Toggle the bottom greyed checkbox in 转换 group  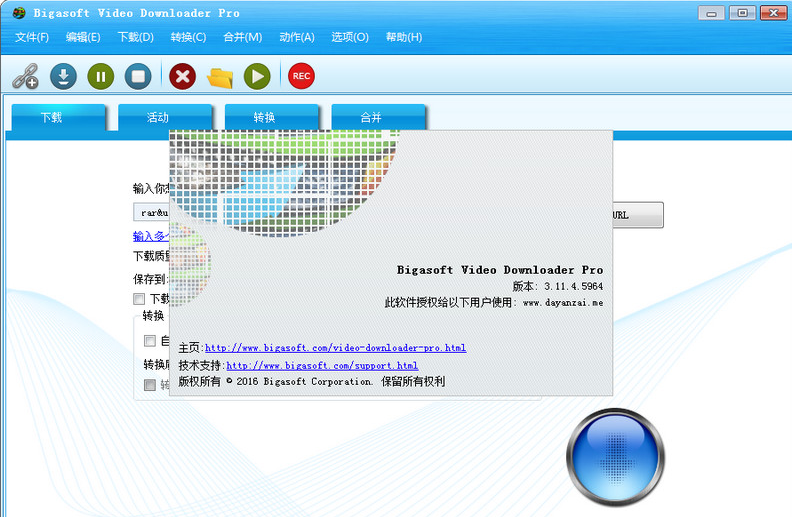tap(150, 385)
